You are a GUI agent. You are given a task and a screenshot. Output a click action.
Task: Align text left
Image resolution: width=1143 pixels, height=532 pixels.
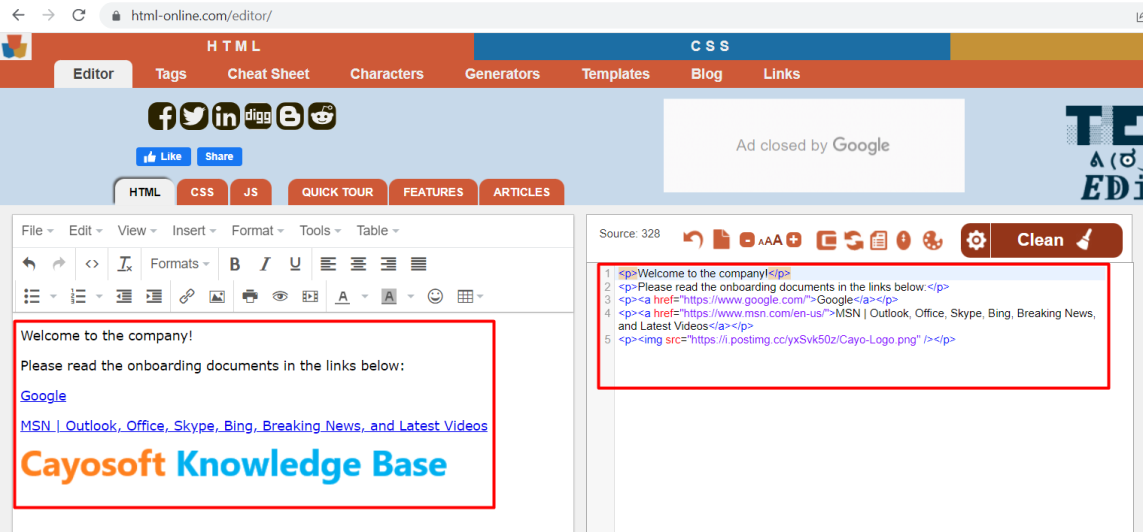click(329, 264)
